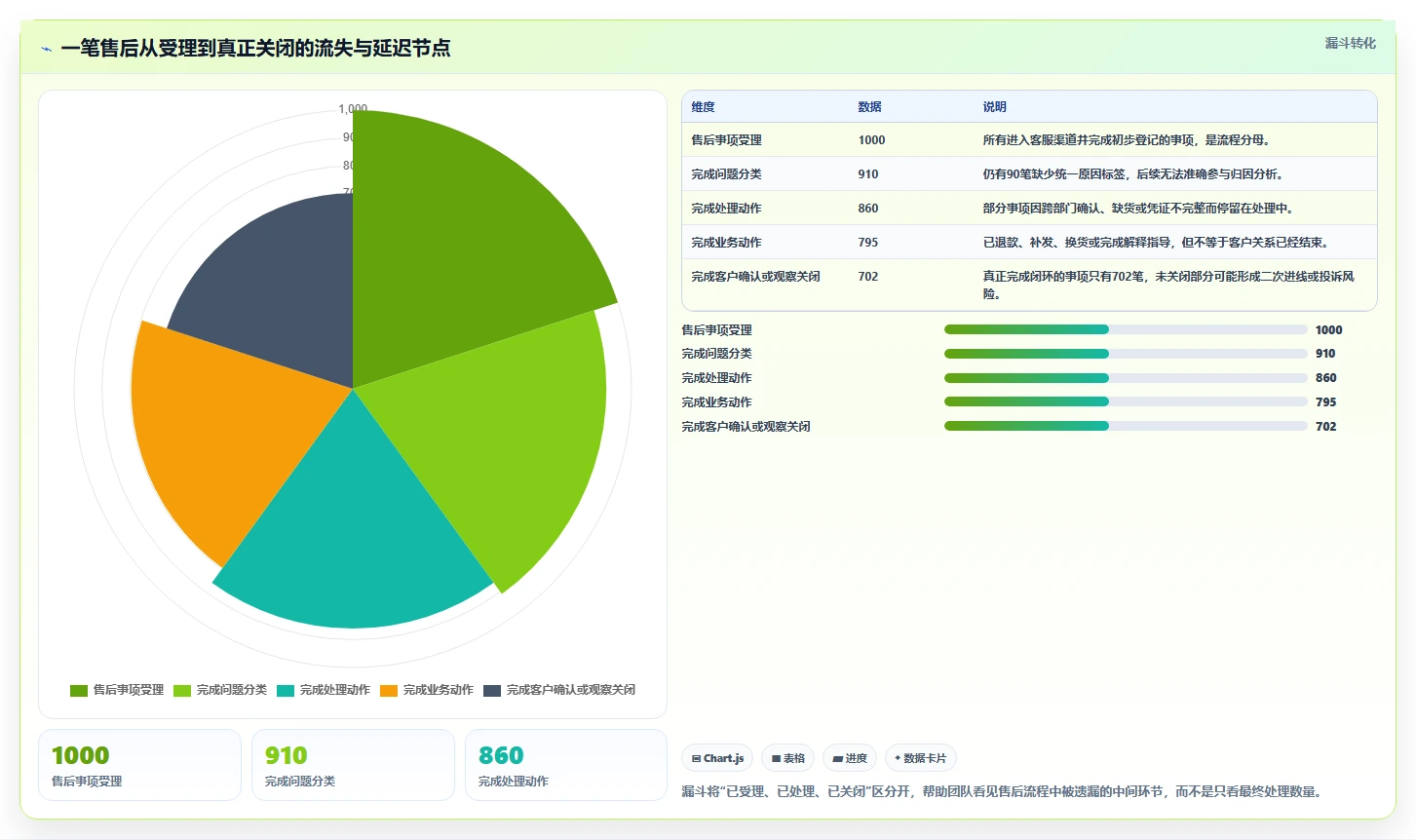Click the 说明 column header
The height and width of the screenshot is (840, 1416).
[x=994, y=107]
